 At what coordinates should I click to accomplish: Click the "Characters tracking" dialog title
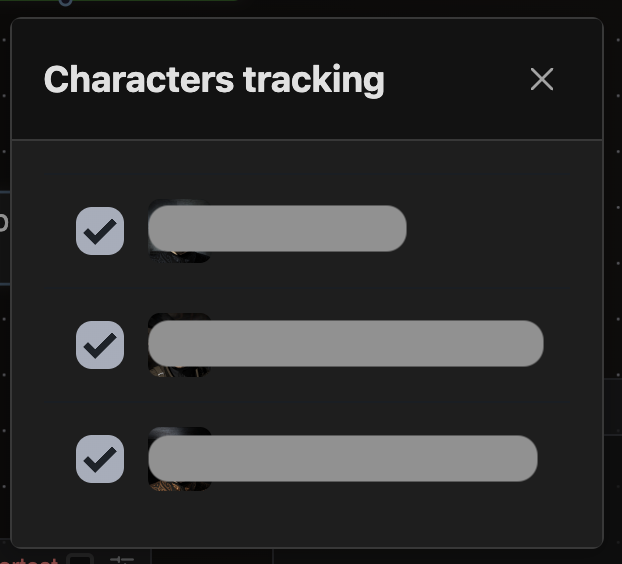(x=214, y=80)
